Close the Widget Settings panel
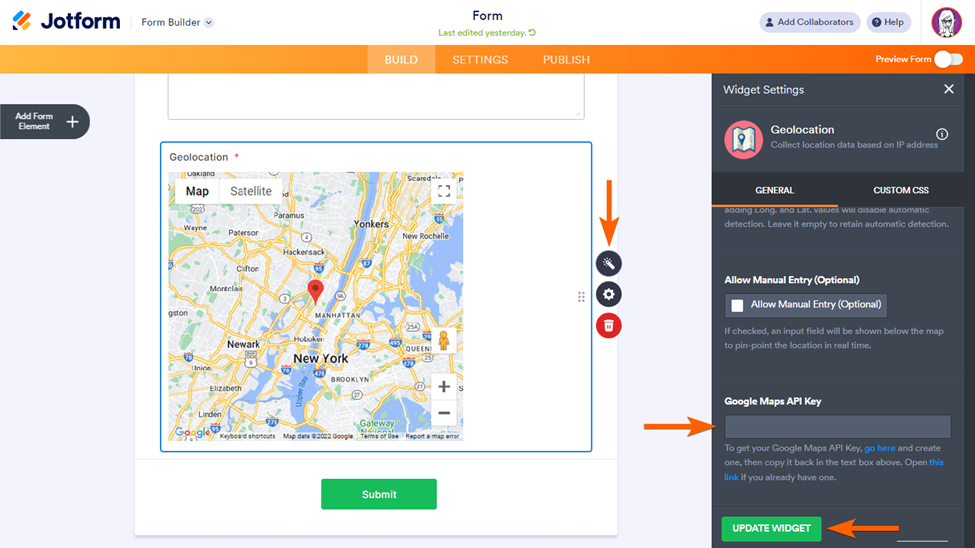Image resolution: width=975 pixels, height=548 pixels. click(949, 90)
